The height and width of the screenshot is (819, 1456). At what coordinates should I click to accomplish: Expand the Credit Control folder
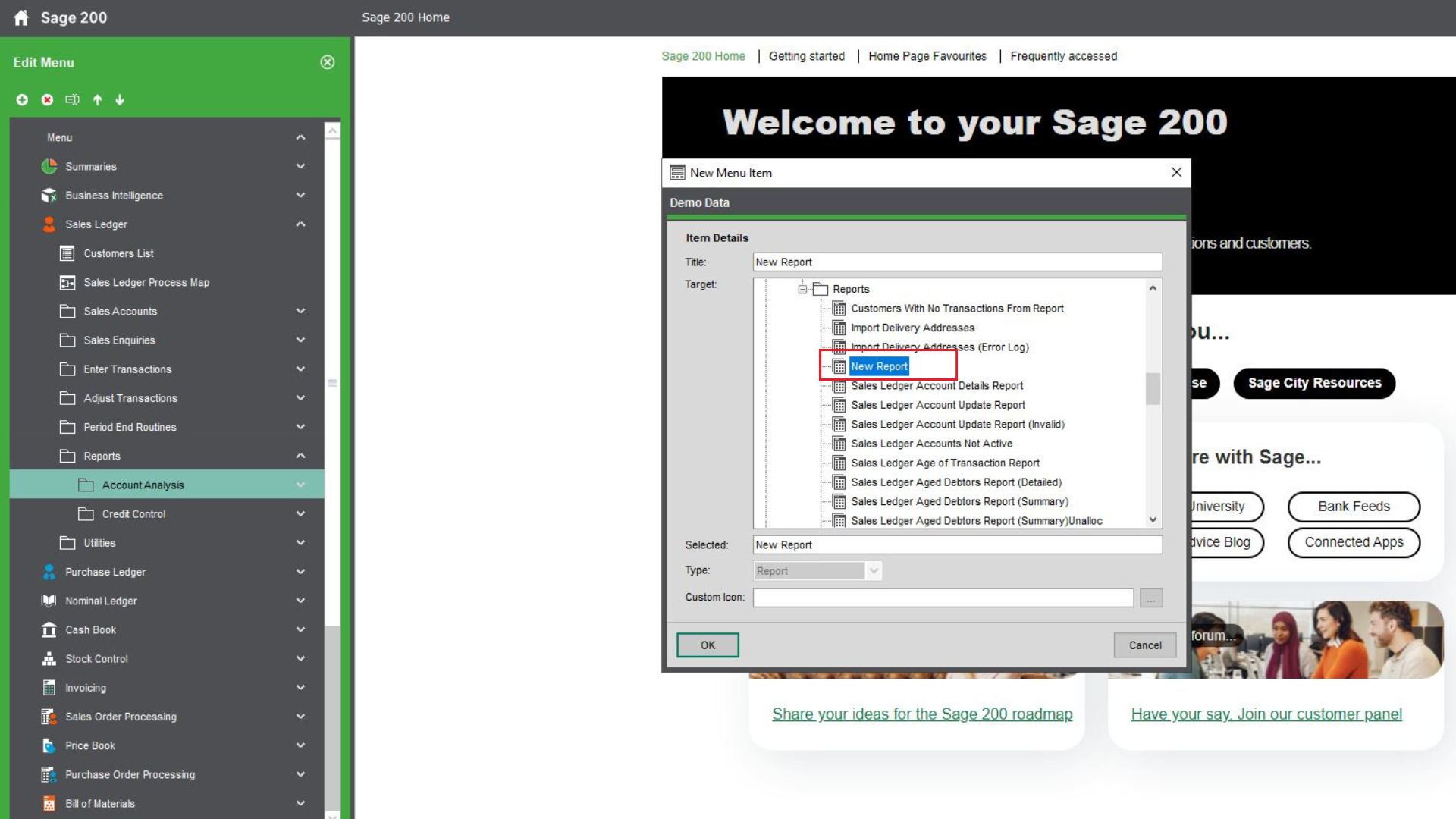click(x=300, y=513)
